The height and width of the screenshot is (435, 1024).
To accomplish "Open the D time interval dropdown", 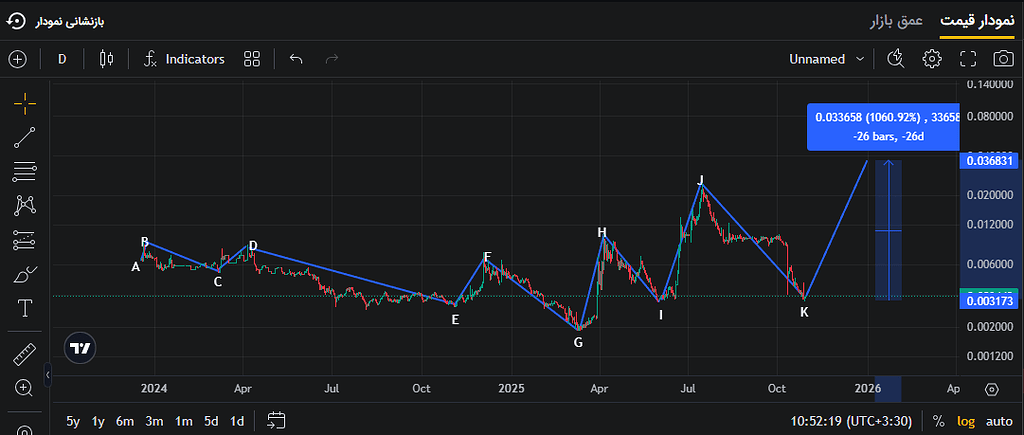I will (x=62, y=59).
